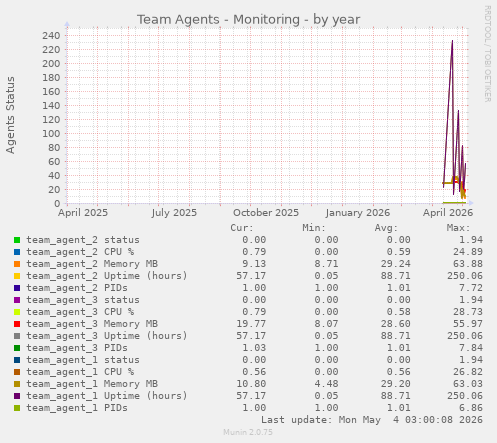This screenshot has height=443, width=497.
Task: Click the Avg: column header
Action: click(x=386, y=228)
